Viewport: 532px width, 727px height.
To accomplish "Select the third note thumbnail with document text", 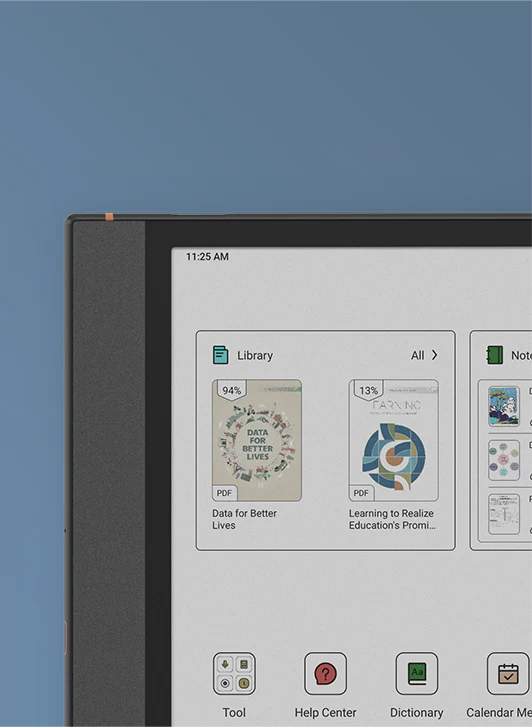I will (504, 514).
